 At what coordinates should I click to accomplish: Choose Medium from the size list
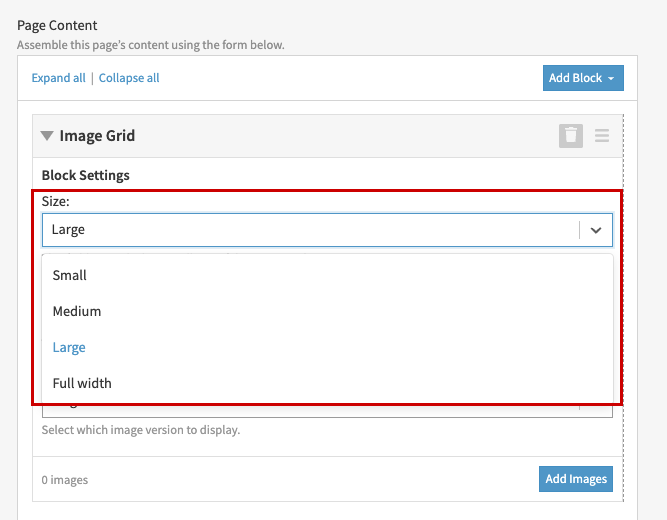tap(77, 311)
